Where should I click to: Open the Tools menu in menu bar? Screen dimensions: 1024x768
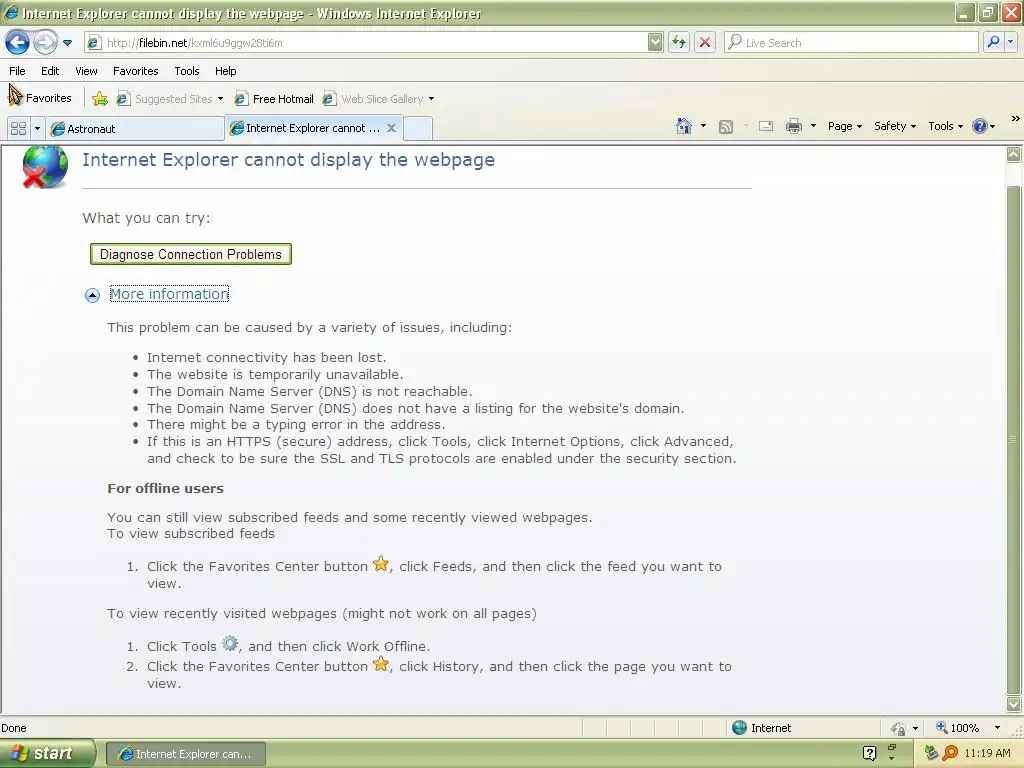[x=187, y=71]
